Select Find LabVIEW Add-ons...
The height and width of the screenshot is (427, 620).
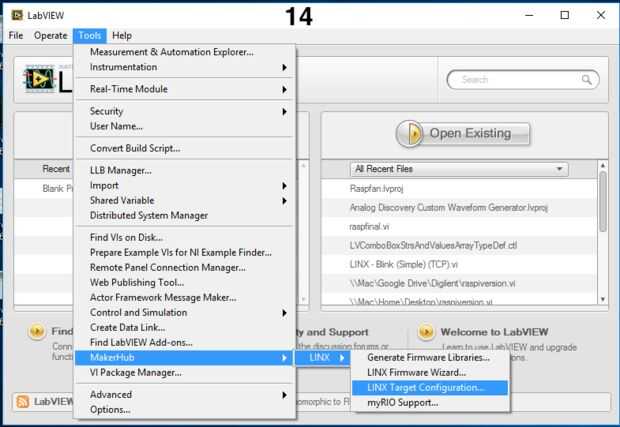point(185,343)
